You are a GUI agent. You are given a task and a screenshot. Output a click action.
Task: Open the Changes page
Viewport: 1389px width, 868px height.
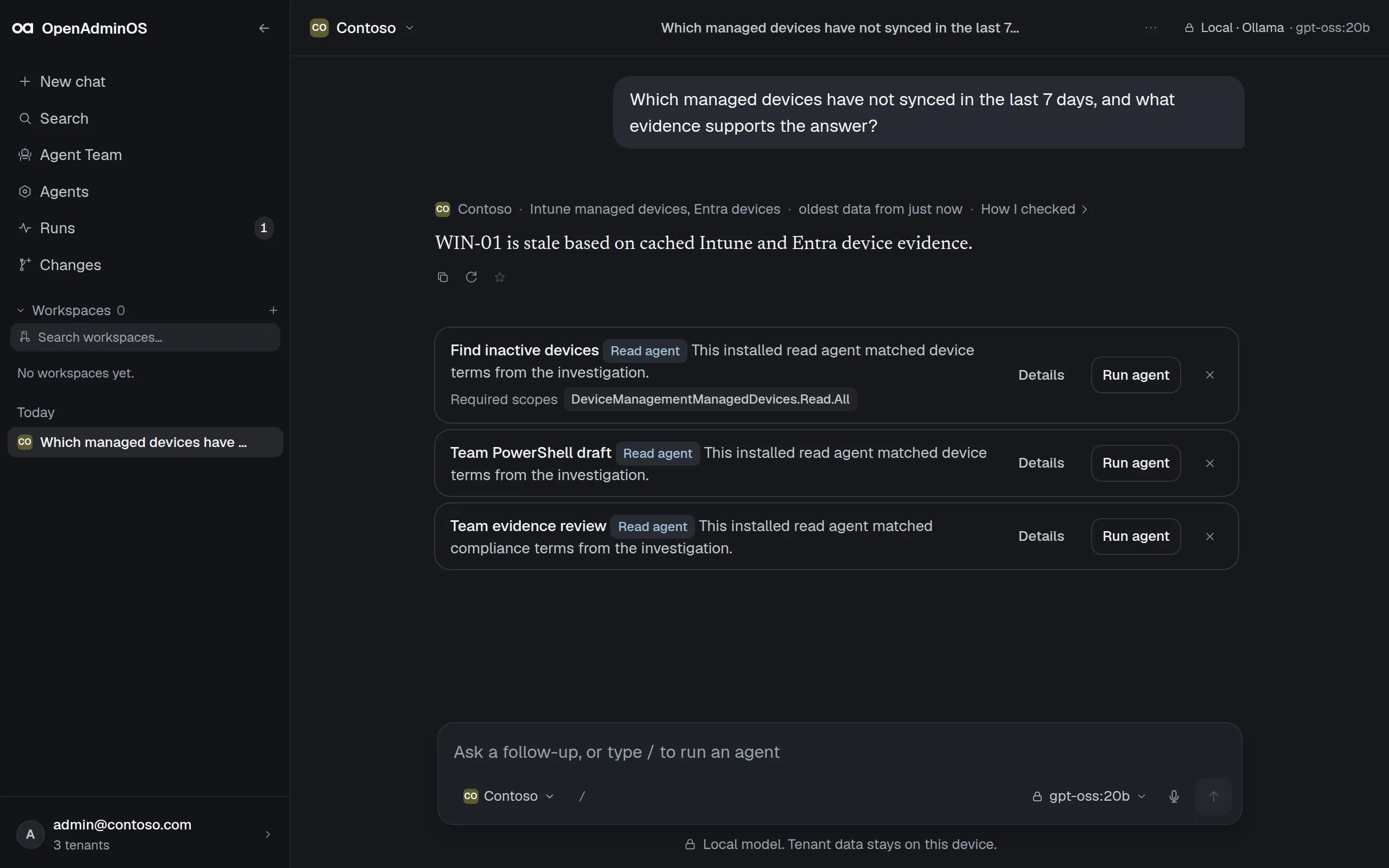click(145, 265)
